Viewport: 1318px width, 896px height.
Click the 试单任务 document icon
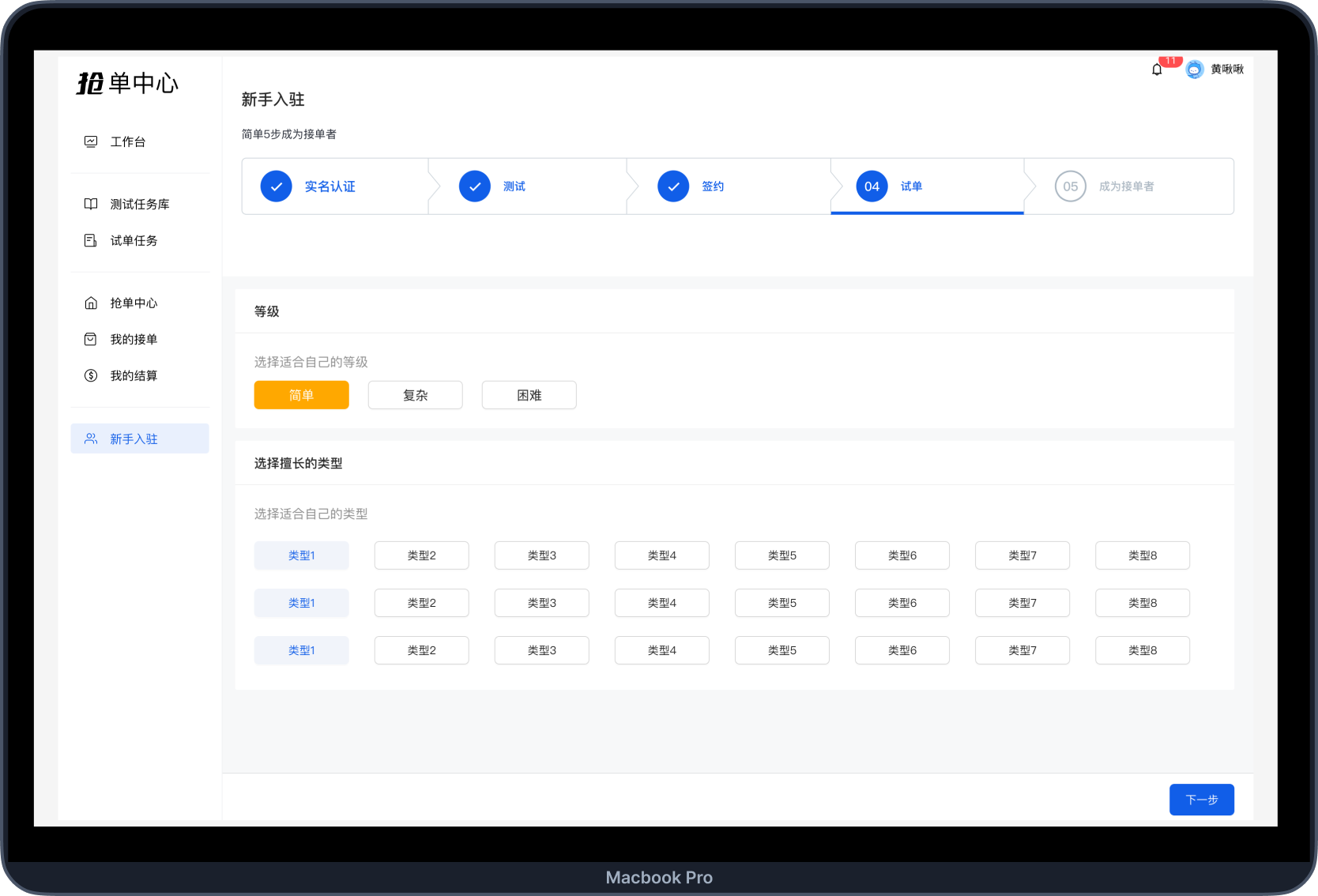pyautogui.click(x=91, y=240)
